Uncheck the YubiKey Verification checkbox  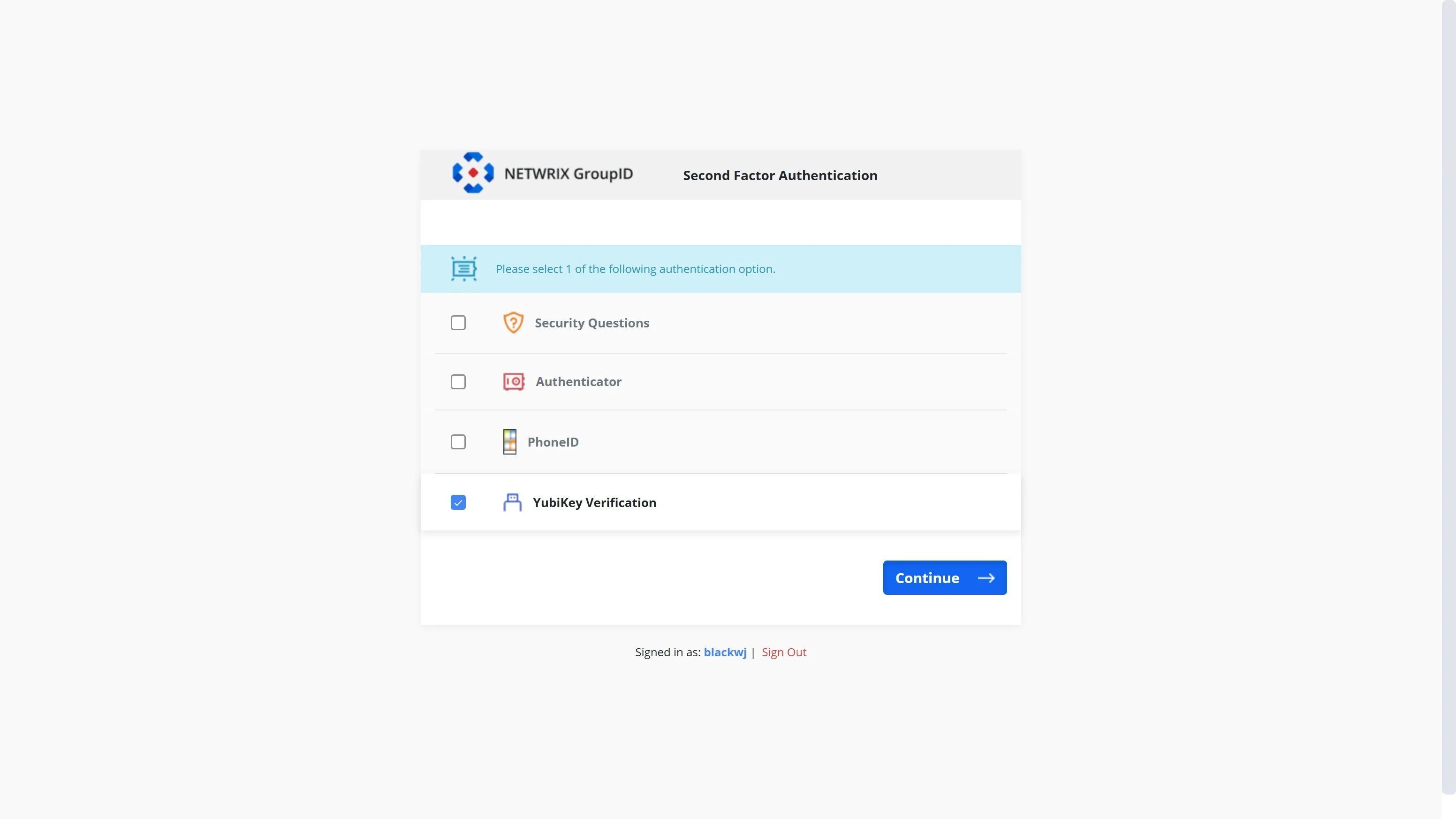point(458,502)
